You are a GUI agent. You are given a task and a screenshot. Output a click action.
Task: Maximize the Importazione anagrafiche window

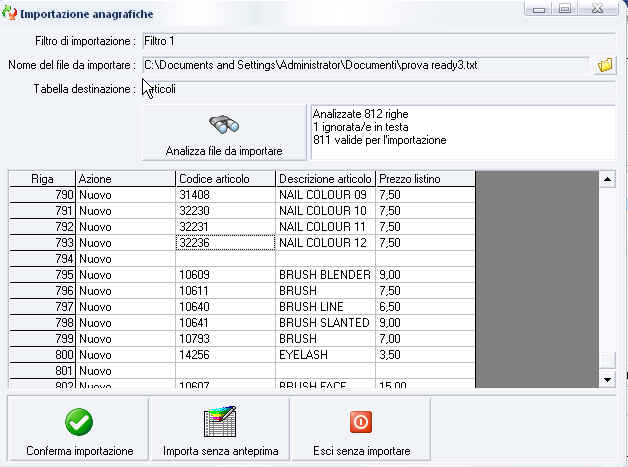565,9
